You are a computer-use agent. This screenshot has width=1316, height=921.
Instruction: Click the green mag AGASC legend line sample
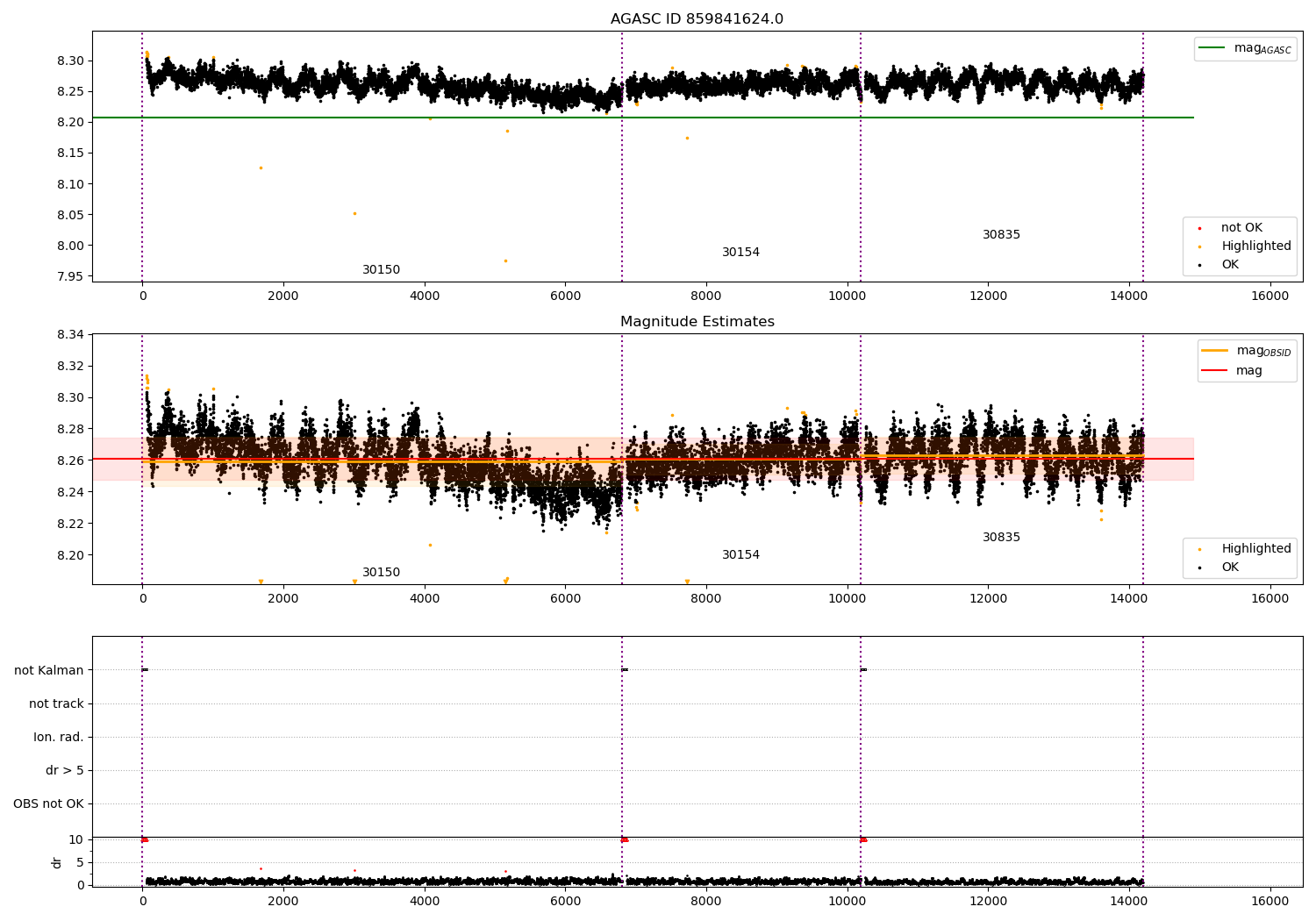tap(1212, 48)
